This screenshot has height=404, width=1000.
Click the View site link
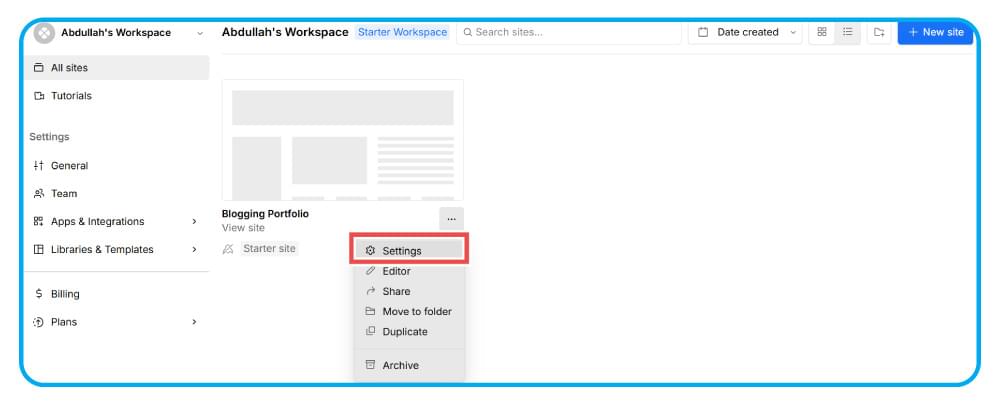click(243, 228)
